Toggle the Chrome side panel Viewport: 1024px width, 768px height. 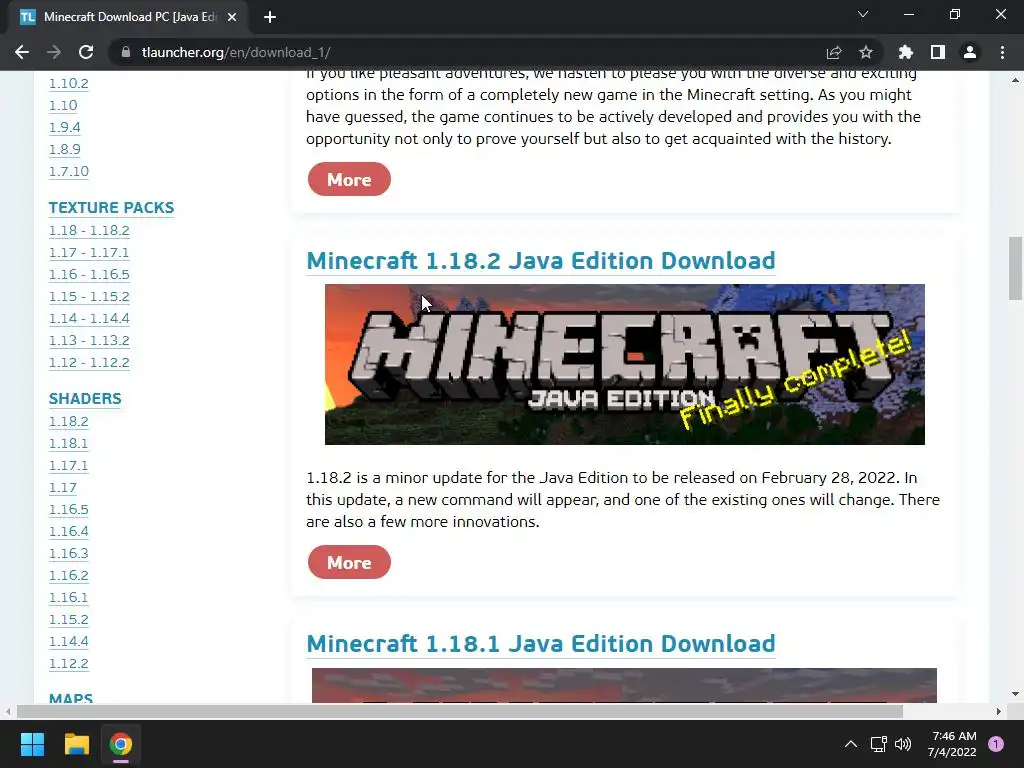coord(938,52)
